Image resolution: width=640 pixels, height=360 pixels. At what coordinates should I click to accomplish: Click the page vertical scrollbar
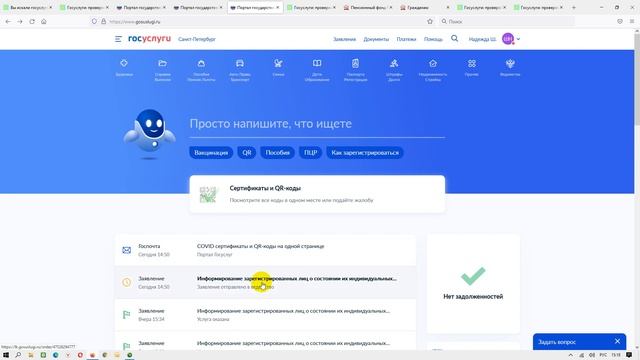tap(637, 190)
